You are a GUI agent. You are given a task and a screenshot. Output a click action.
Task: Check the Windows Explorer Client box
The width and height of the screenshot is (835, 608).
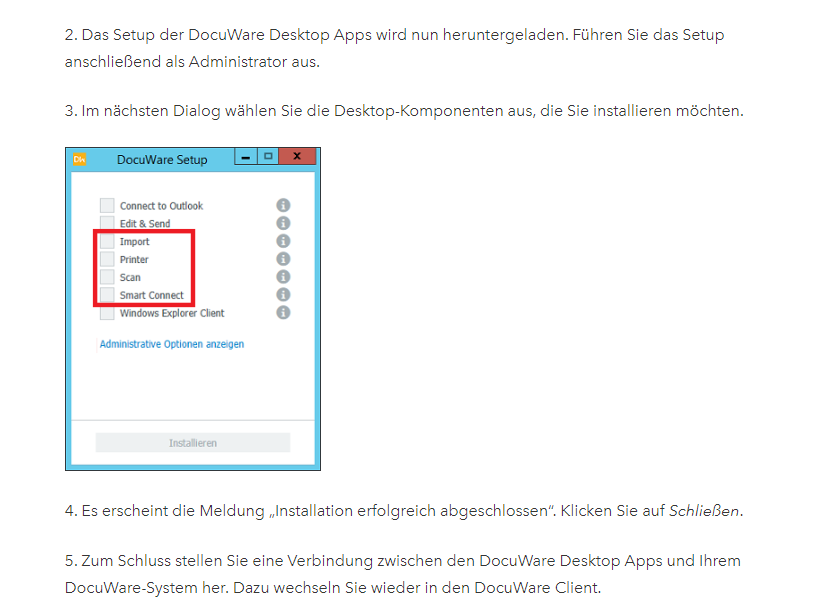coord(107,313)
